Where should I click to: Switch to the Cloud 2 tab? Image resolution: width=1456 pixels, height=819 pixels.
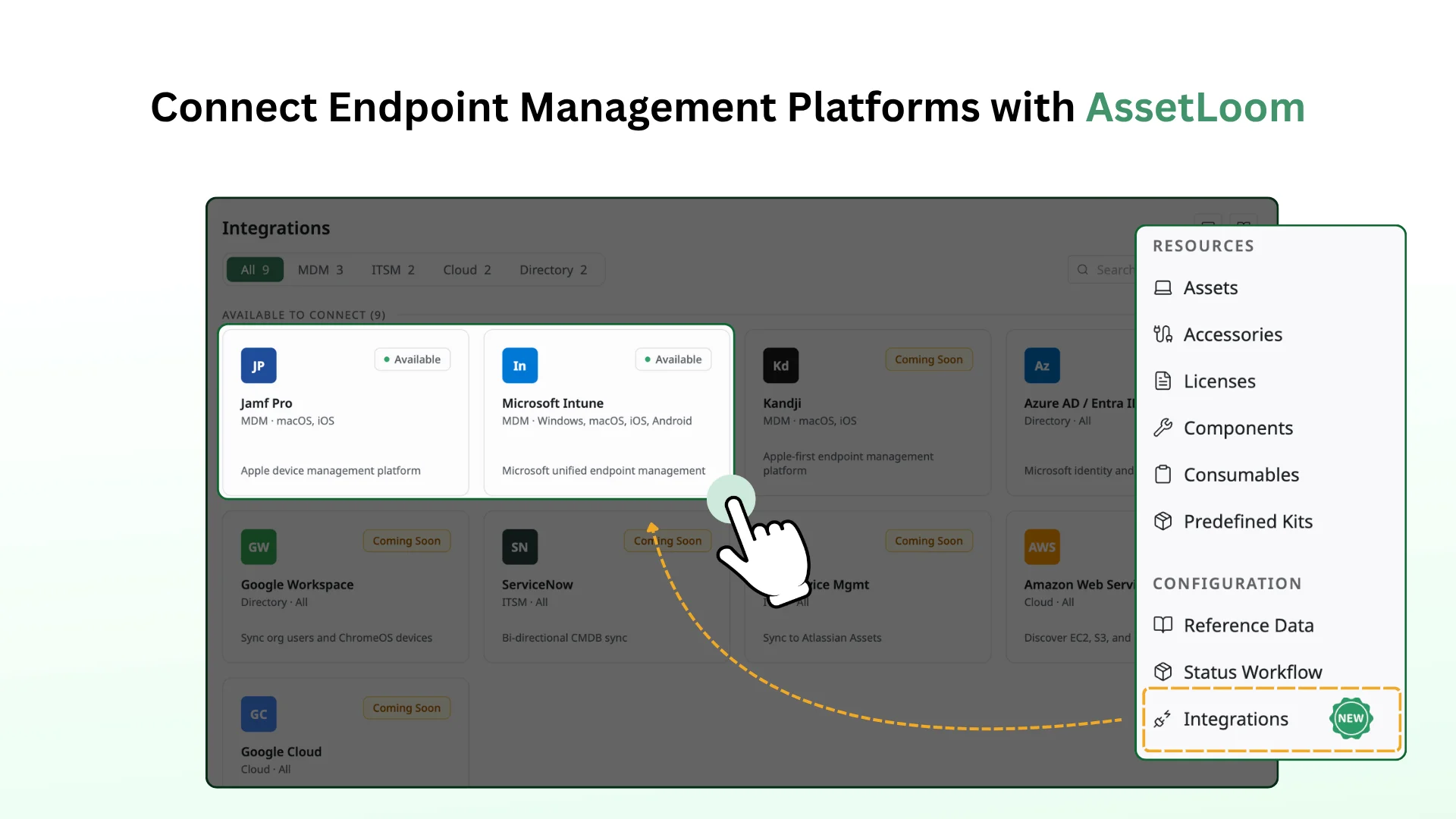click(x=467, y=270)
